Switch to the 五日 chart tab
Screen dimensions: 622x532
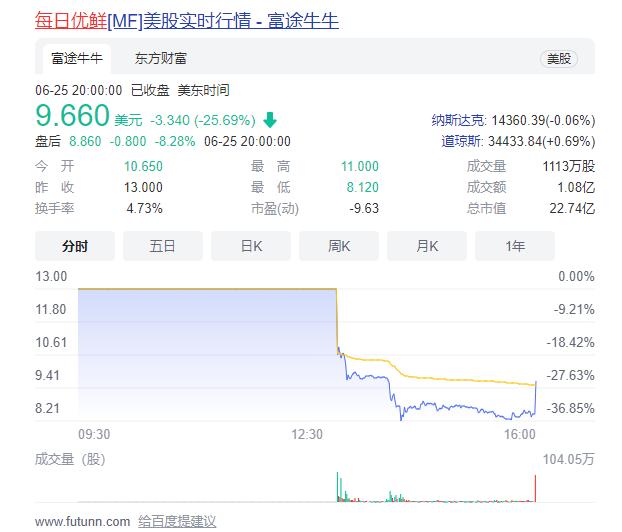163,246
